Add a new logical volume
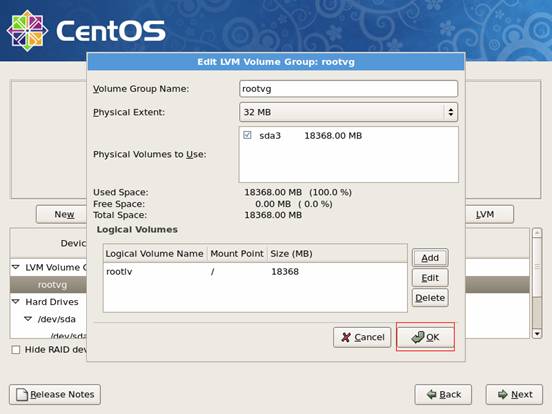 (x=430, y=258)
